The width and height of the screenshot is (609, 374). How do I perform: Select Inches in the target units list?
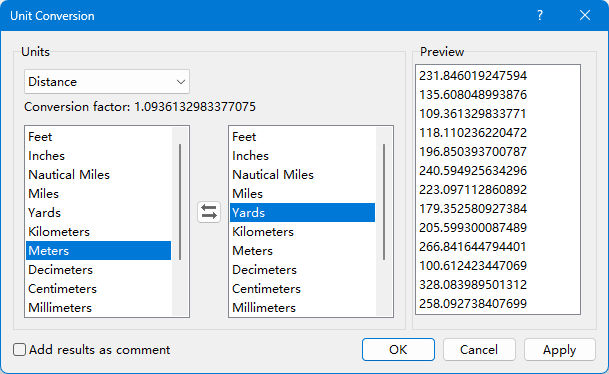tap(303, 156)
